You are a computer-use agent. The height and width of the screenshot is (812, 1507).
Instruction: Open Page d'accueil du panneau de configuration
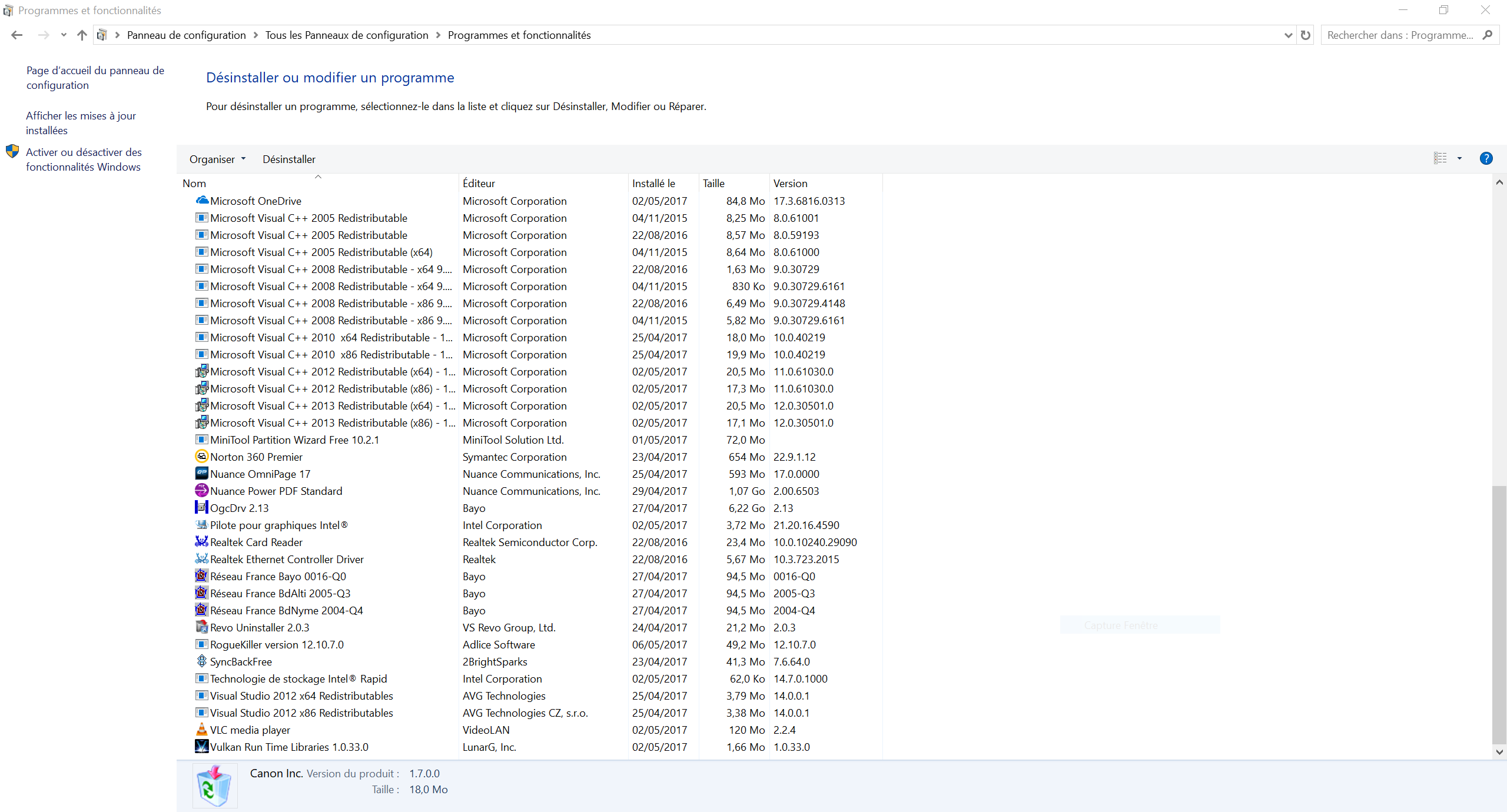click(95, 78)
